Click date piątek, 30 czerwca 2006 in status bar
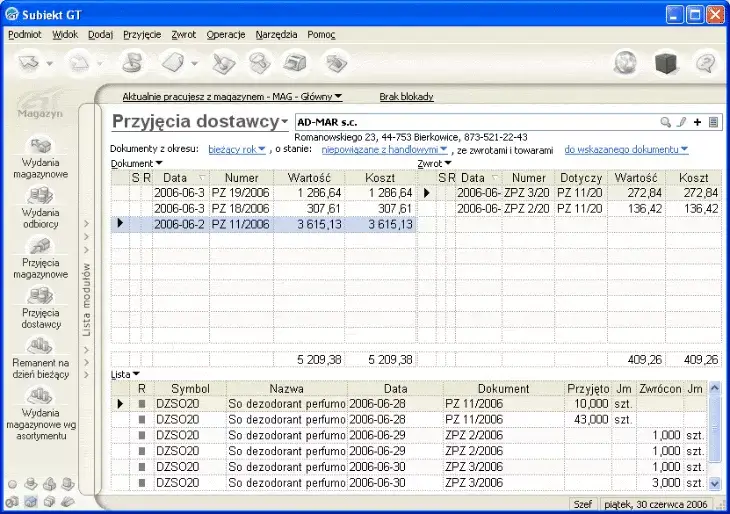 [656, 504]
